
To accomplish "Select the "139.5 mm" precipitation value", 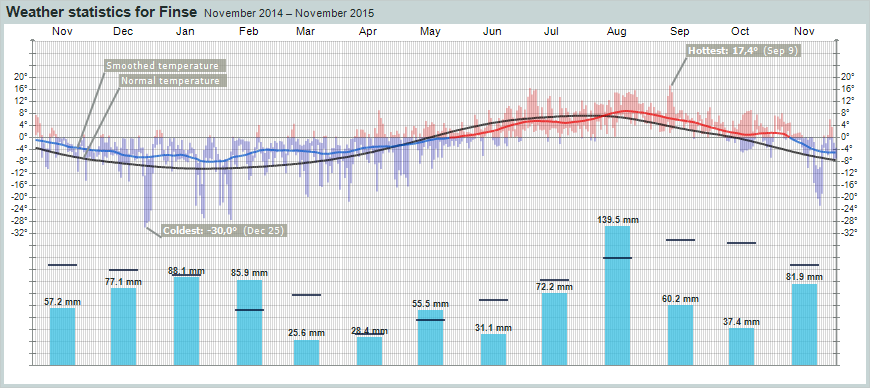I will point(618,220).
